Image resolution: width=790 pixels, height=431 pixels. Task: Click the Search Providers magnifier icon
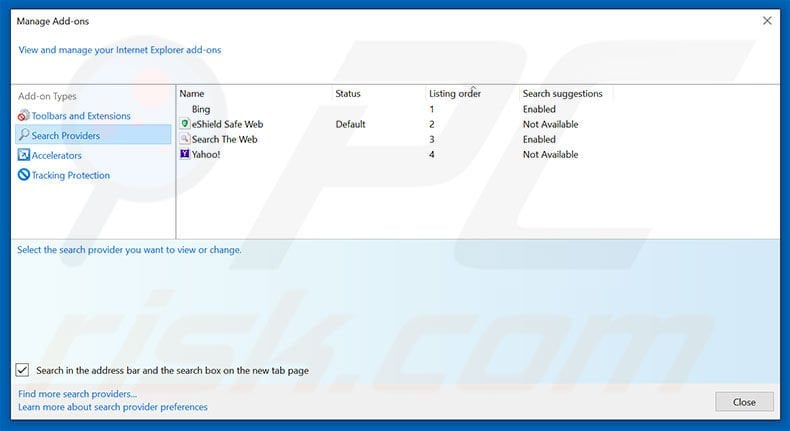[x=24, y=135]
